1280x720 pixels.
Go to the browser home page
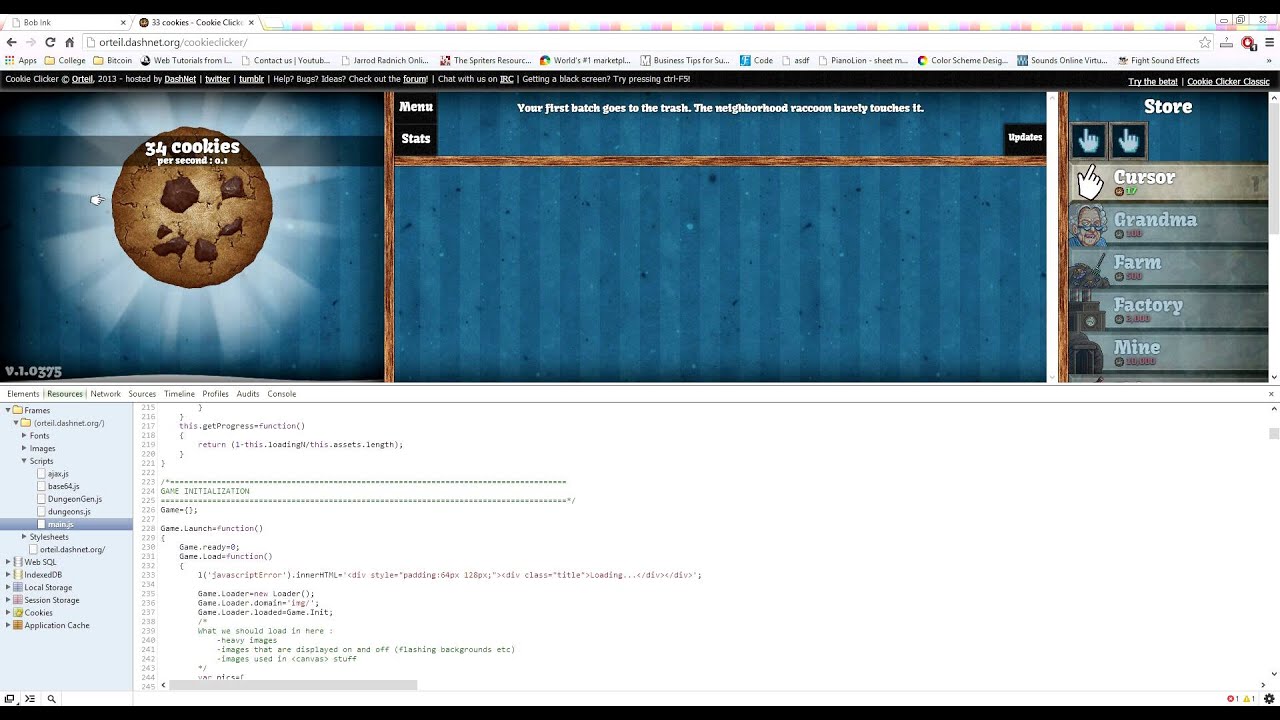coord(69,42)
